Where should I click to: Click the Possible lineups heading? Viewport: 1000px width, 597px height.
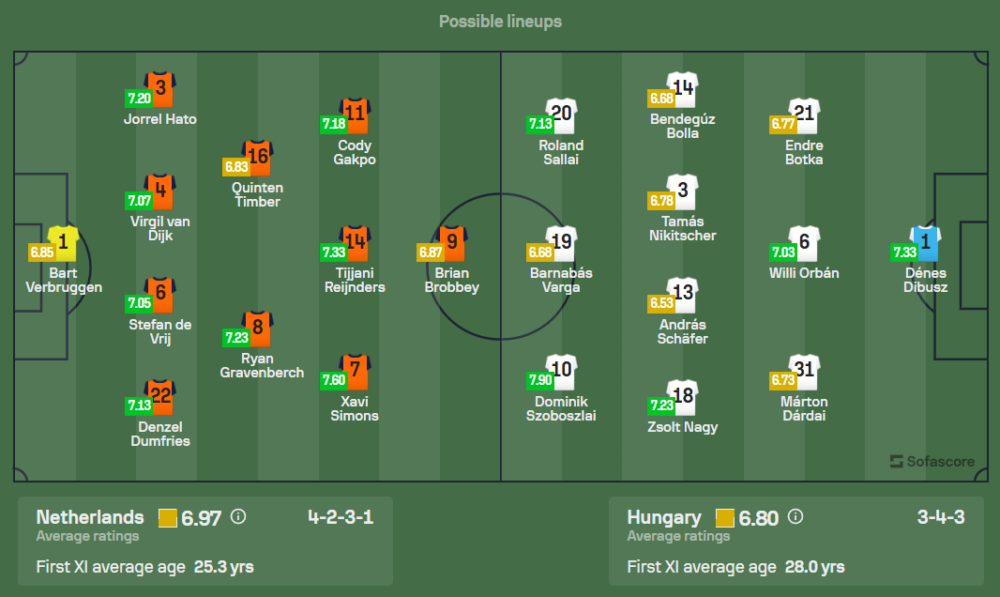click(500, 21)
